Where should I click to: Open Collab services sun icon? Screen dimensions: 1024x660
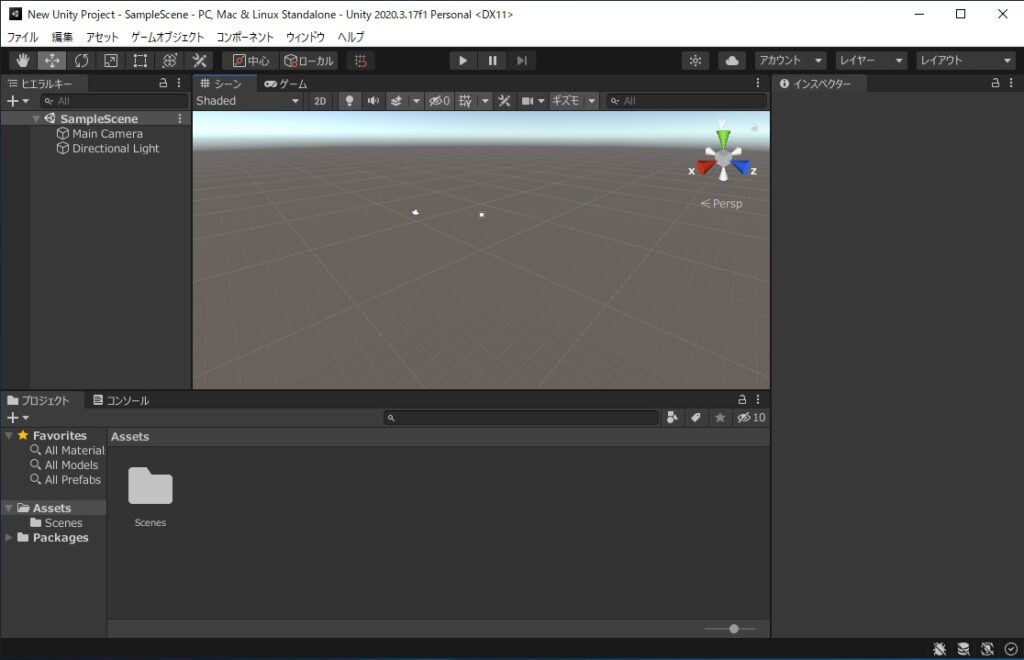tap(696, 61)
